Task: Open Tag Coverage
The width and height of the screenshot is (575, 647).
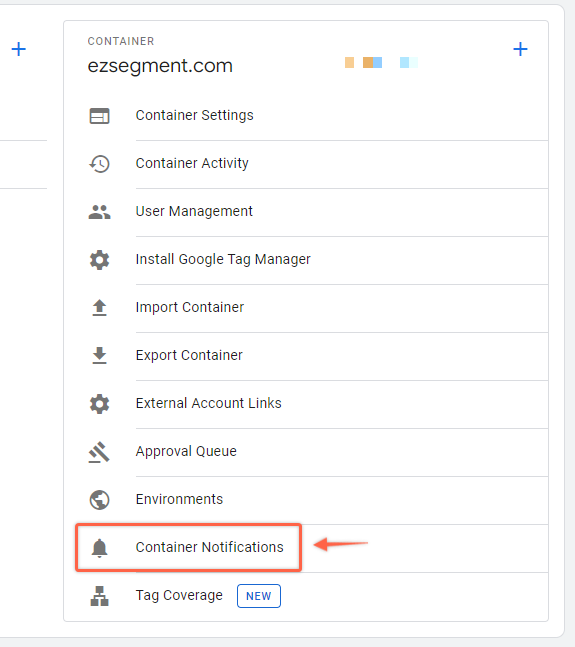Action: [179, 595]
